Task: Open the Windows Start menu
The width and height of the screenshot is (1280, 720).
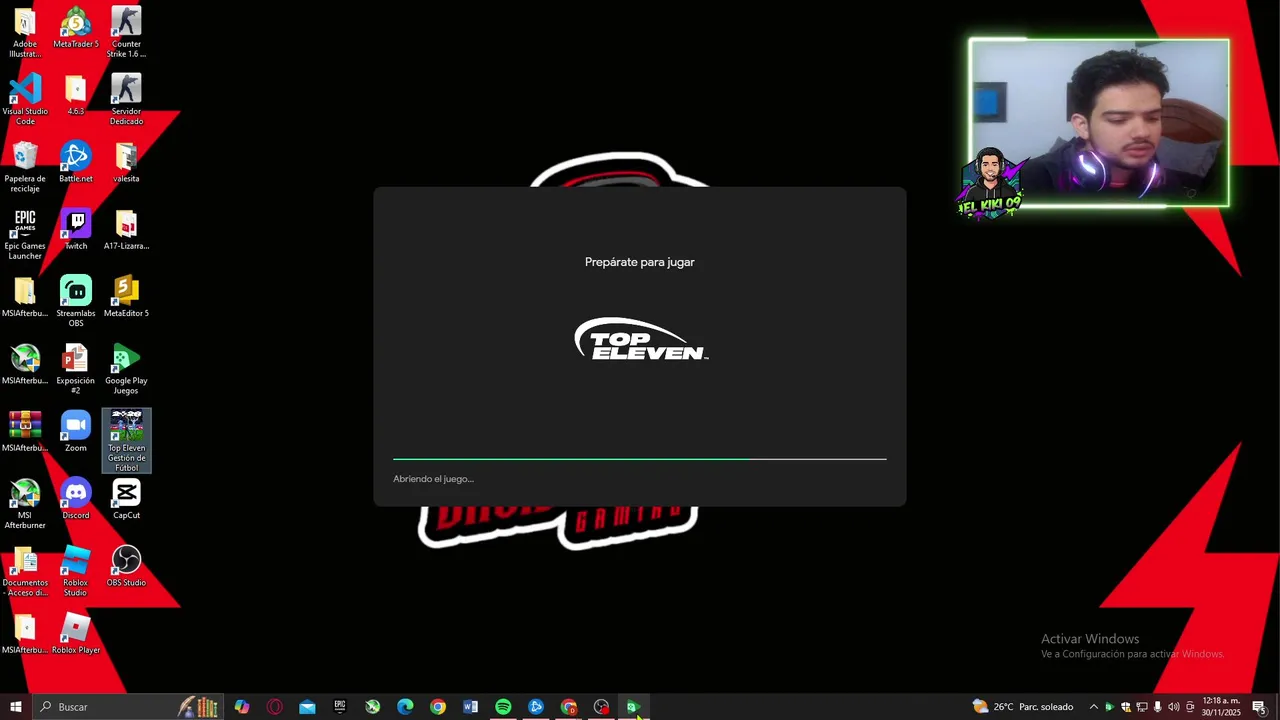Action: (16, 707)
